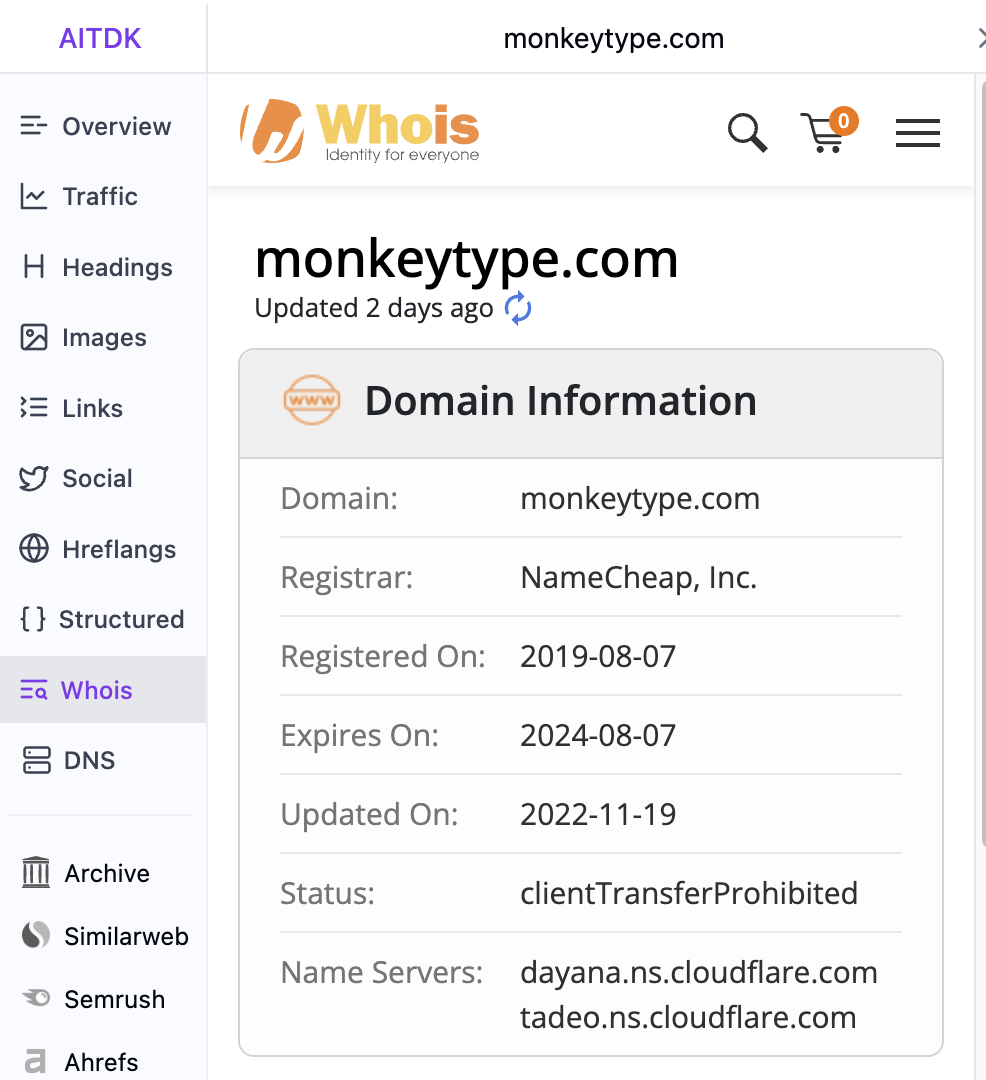986x1080 pixels.
Task: Select the Headings H icon
Action: coord(34,267)
